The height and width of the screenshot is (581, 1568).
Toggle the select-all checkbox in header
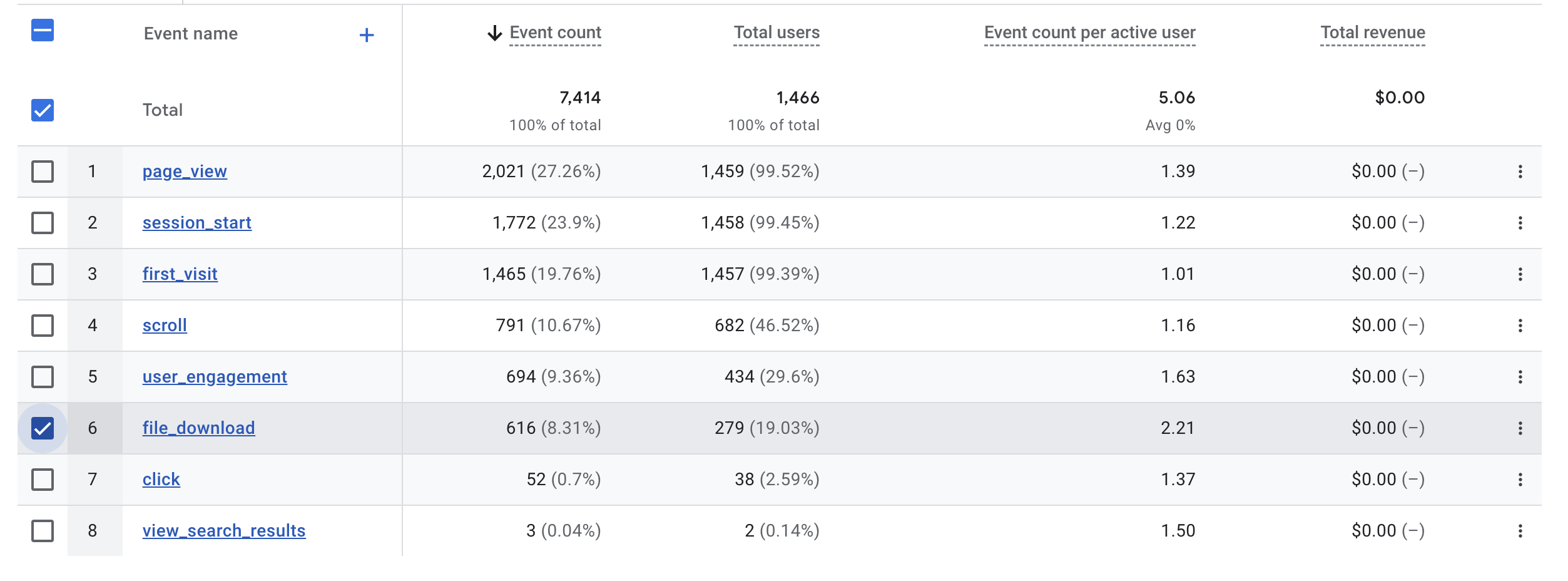43,30
